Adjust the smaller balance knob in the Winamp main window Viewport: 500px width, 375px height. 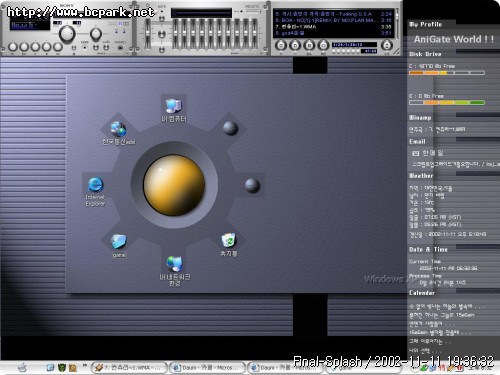(x=96, y=34)
